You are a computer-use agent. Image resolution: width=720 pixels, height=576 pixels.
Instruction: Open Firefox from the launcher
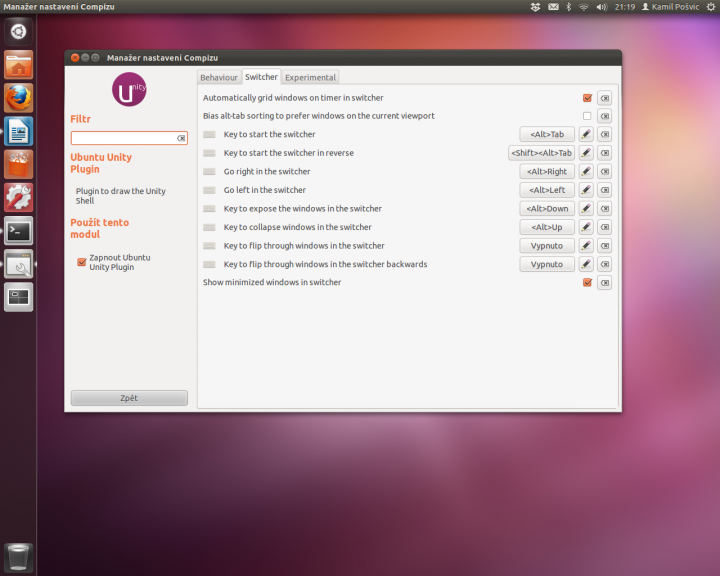pyautogui.click(x=18, y=98)
